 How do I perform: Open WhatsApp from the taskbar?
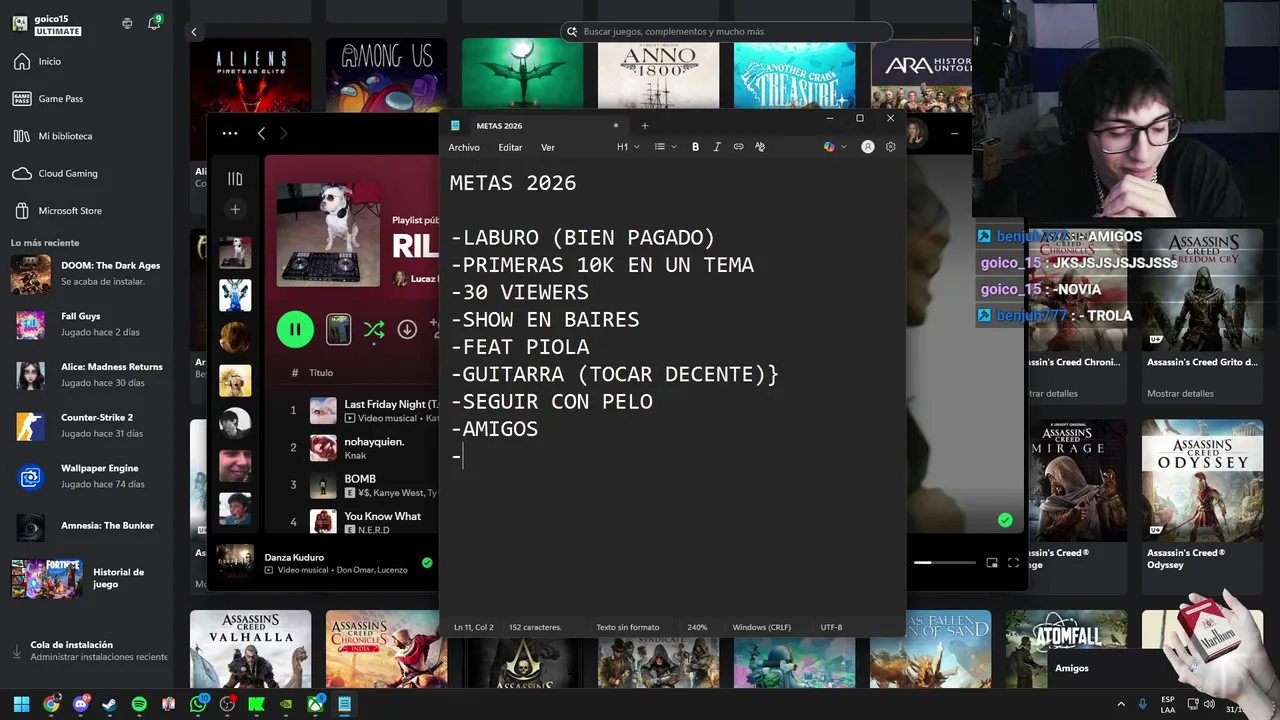[x=198, y=704]
